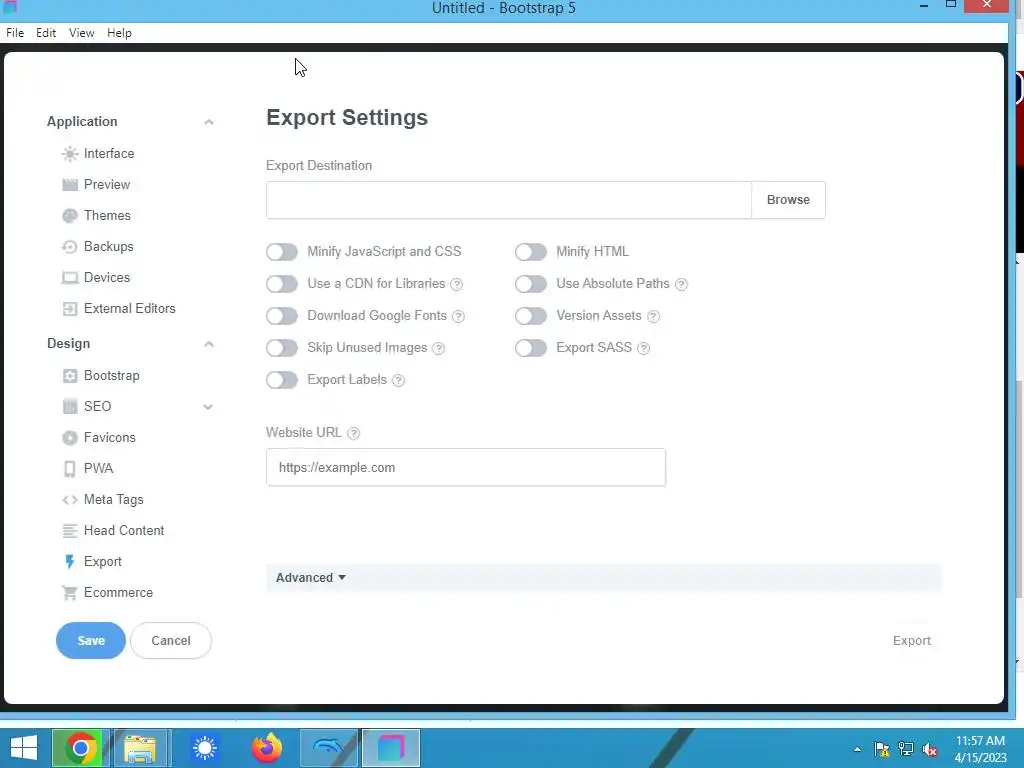Click the External Editors icon
Image resolution: width=1024 pixels, height=768 pixels.
[69, 309]
